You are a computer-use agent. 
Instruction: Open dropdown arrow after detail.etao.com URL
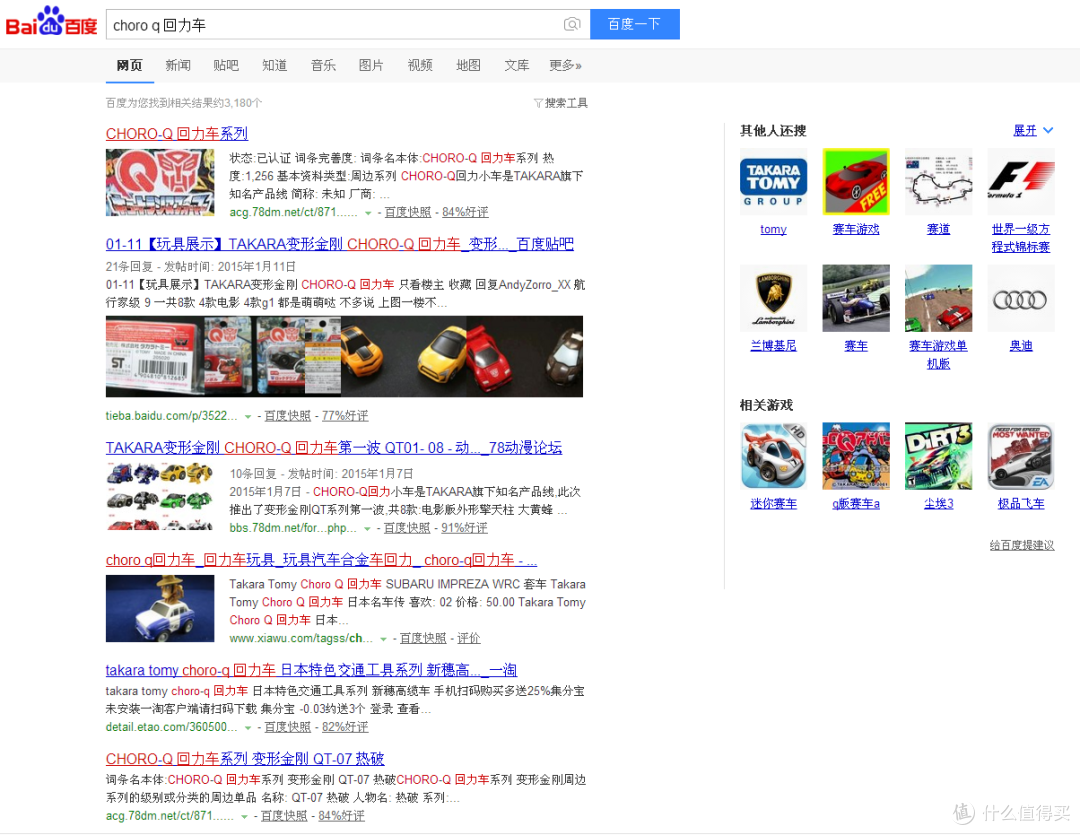[x=248, y=728]
